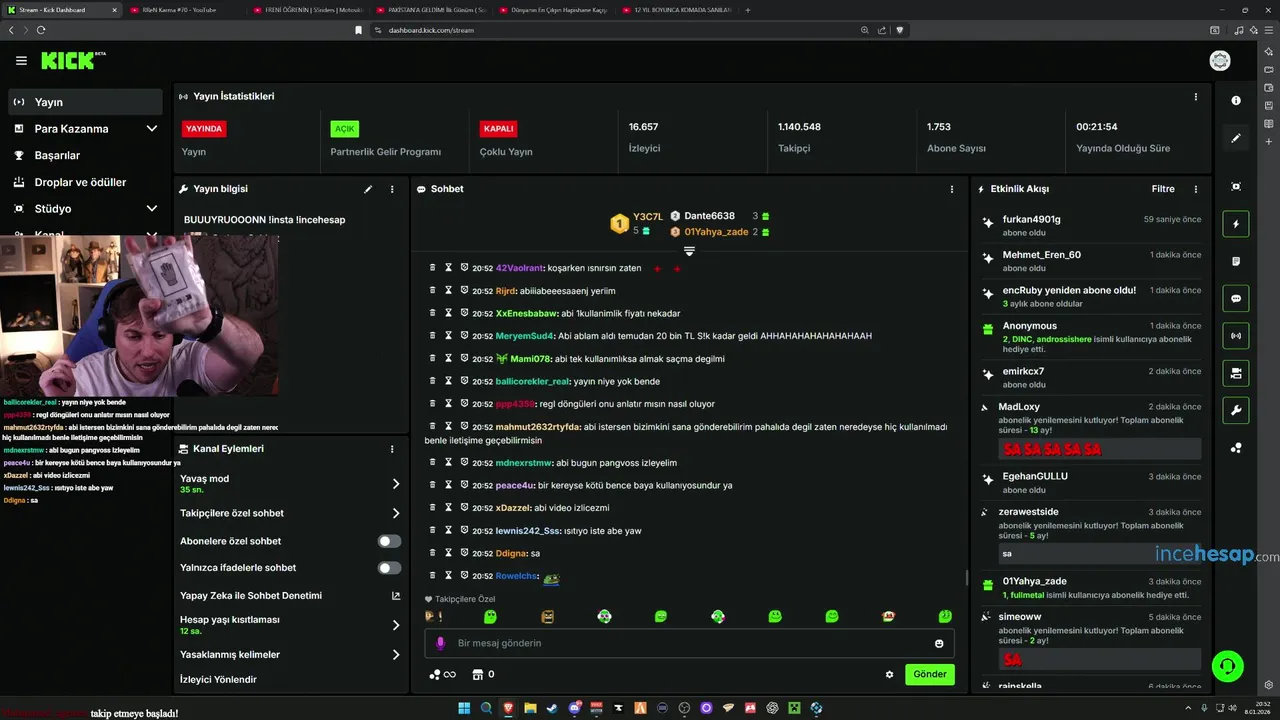Click the broadcast signal sidebar icon
1280x720 pixels.
(x=1236, y=336)
